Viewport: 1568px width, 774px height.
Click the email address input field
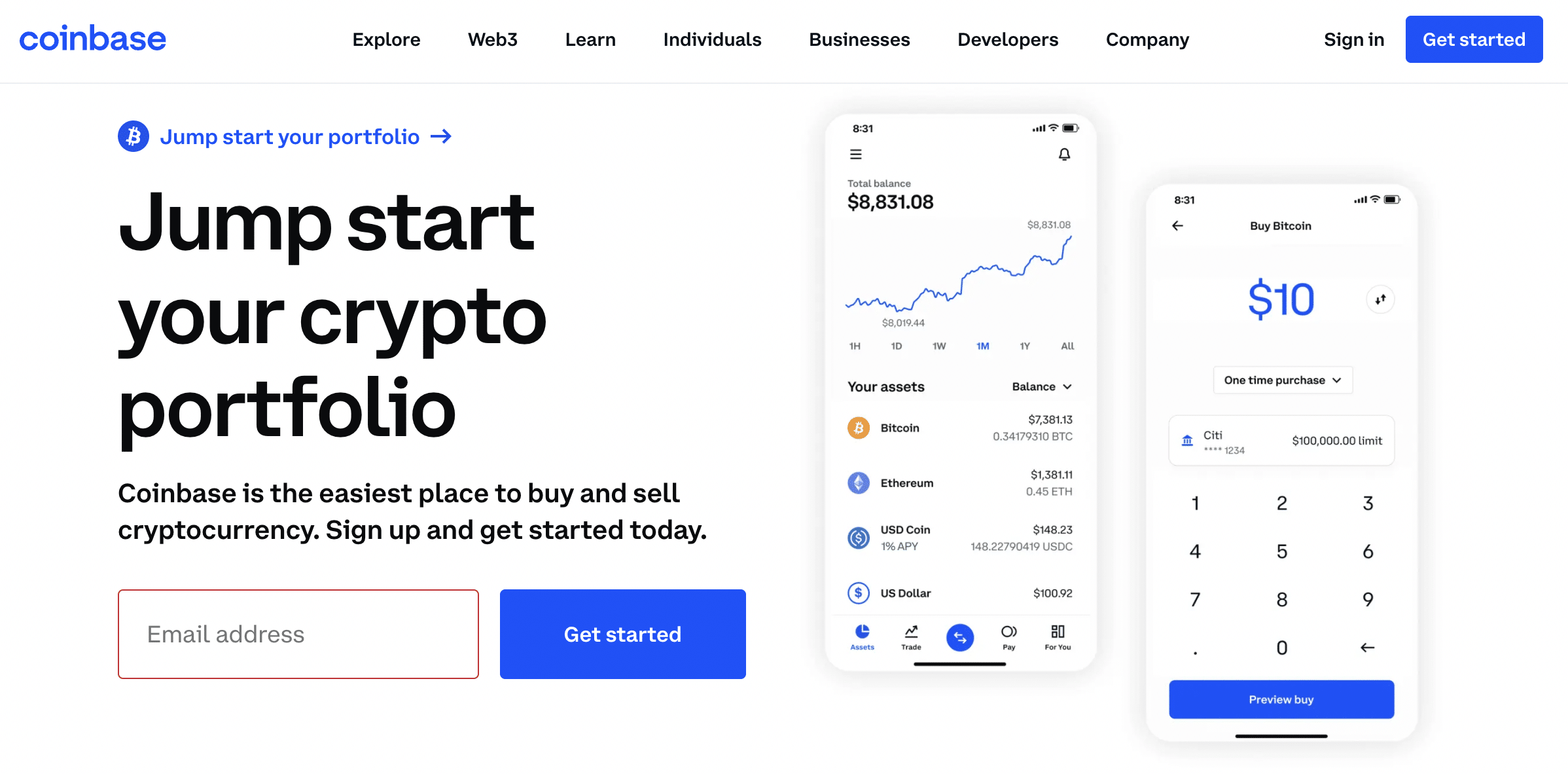coord(299,634)
